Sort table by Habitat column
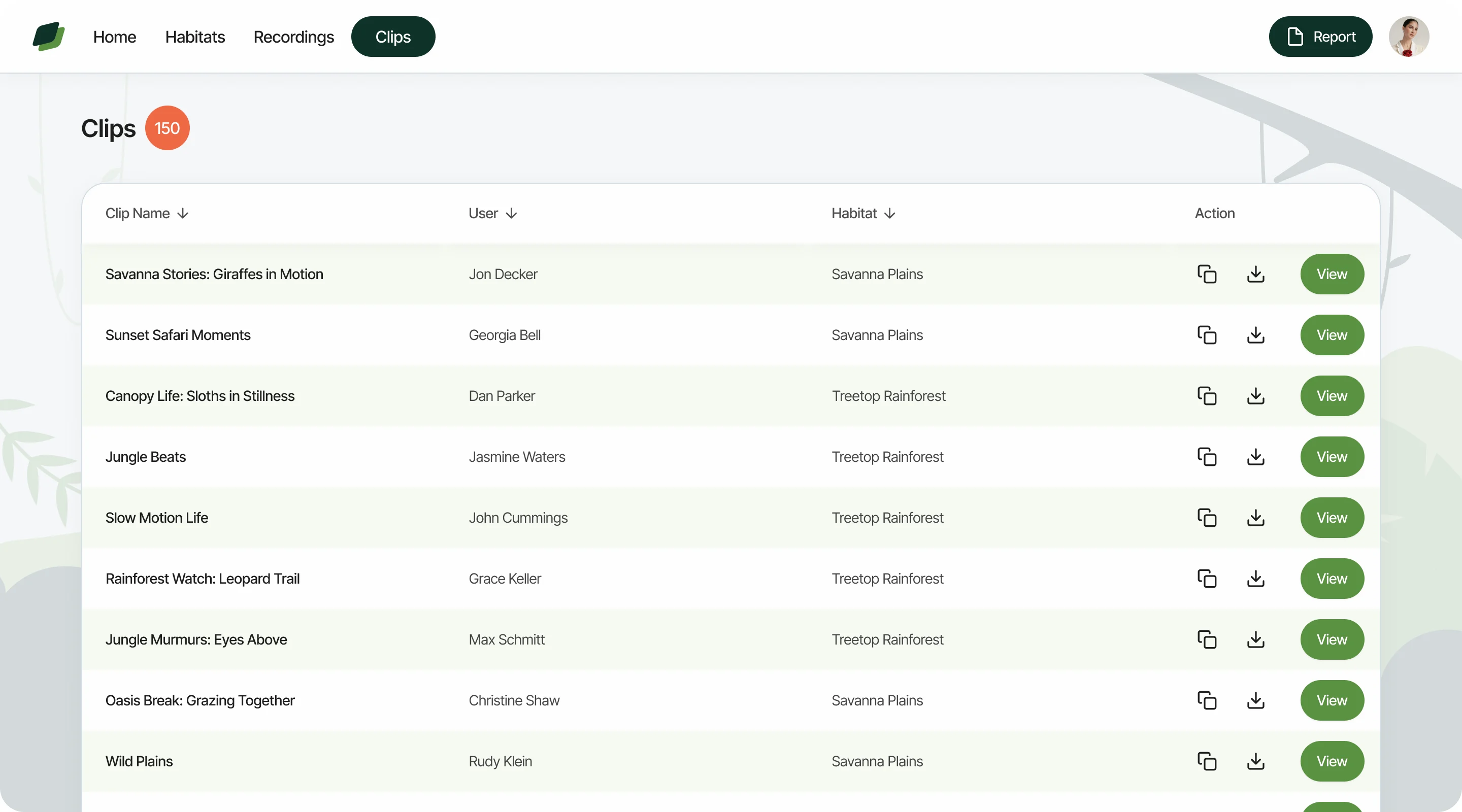The width and height of the screenshot is (1462, 812). [863, 213]
